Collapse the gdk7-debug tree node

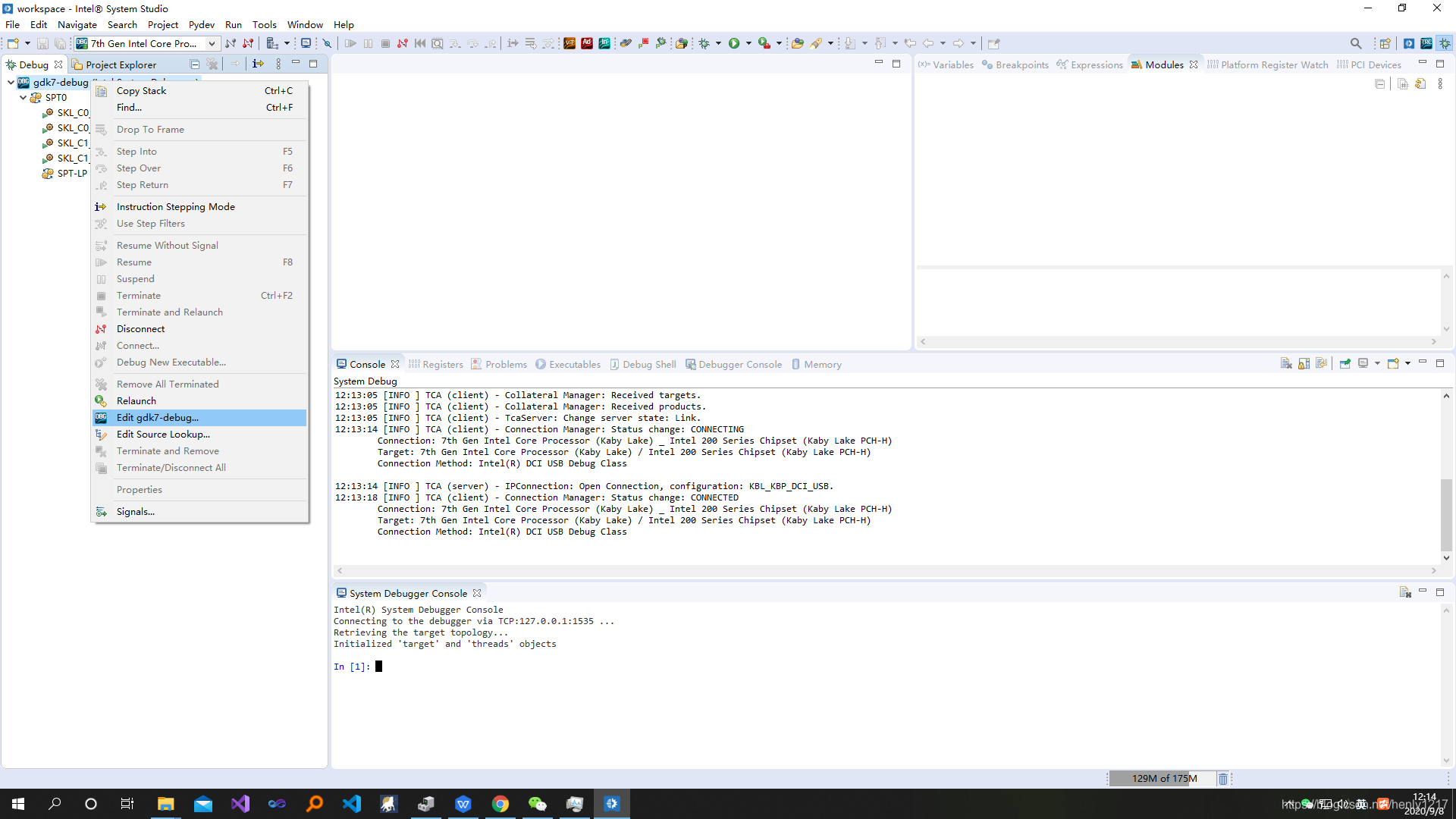tap(10, 82)
